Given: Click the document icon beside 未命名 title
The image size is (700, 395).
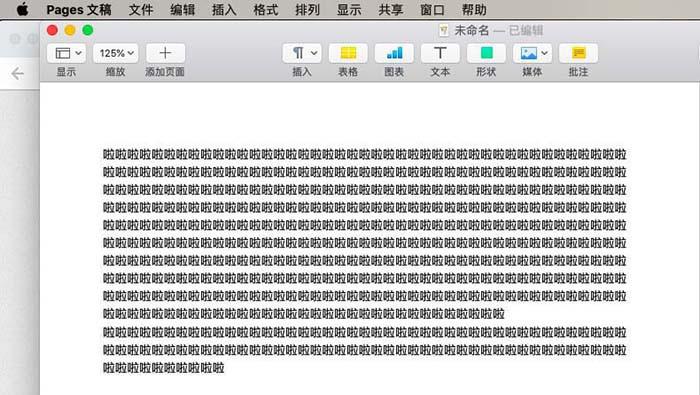Looking at the screenshot, I should 444,30.
